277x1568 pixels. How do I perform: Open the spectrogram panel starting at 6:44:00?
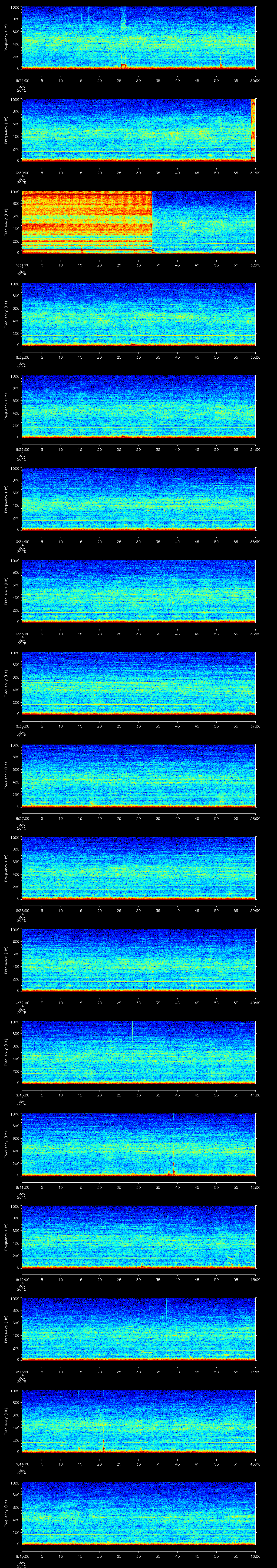tap(139, 1422)
